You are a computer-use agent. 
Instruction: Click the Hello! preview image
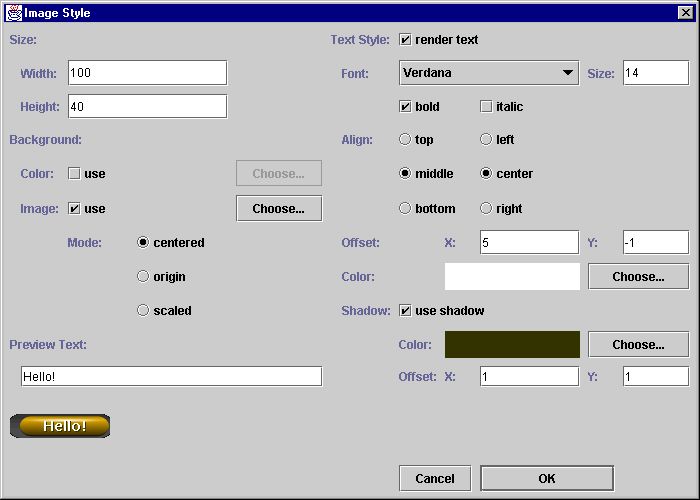point(60,426)
